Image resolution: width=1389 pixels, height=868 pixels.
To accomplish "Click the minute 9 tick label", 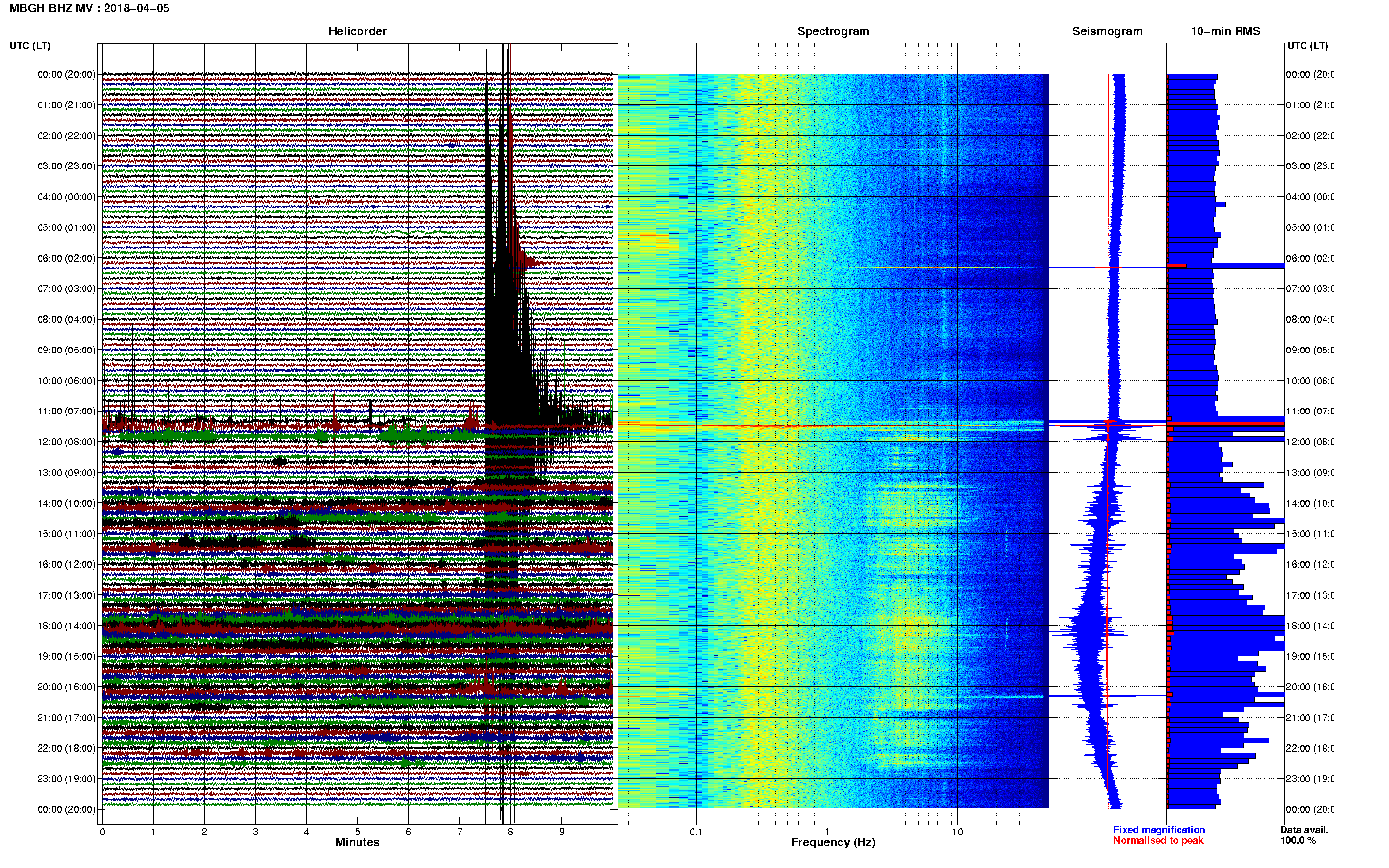I will (562, 832).
